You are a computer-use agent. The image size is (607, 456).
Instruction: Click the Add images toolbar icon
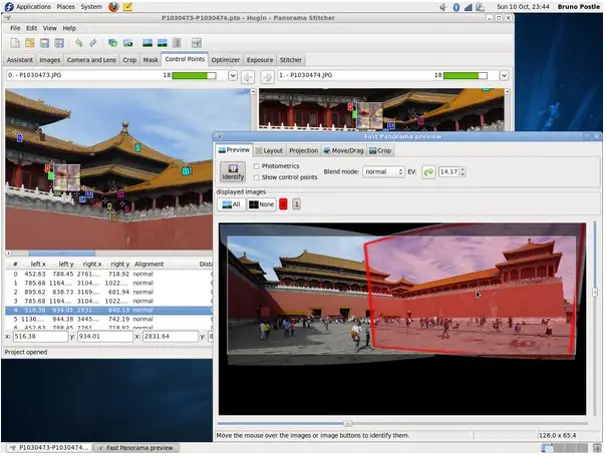(113, 43)
